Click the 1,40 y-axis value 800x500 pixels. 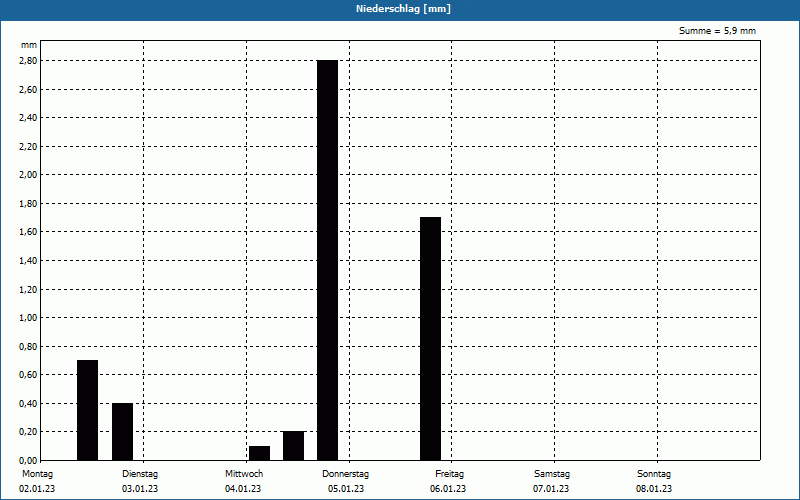pos(29,261)
